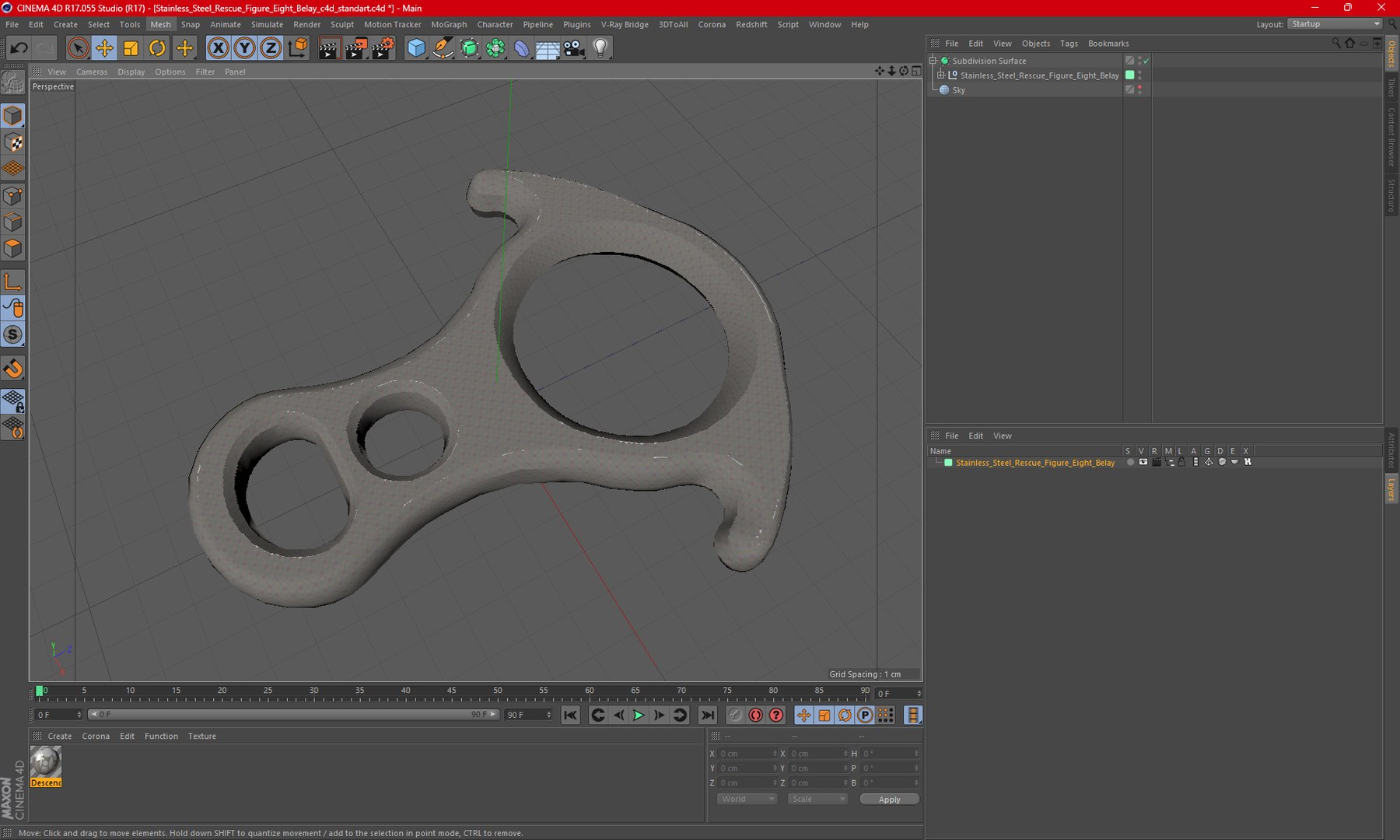1400x840 pixels.
Task: Open the MoGraph menu
Action: coord(449,25)
